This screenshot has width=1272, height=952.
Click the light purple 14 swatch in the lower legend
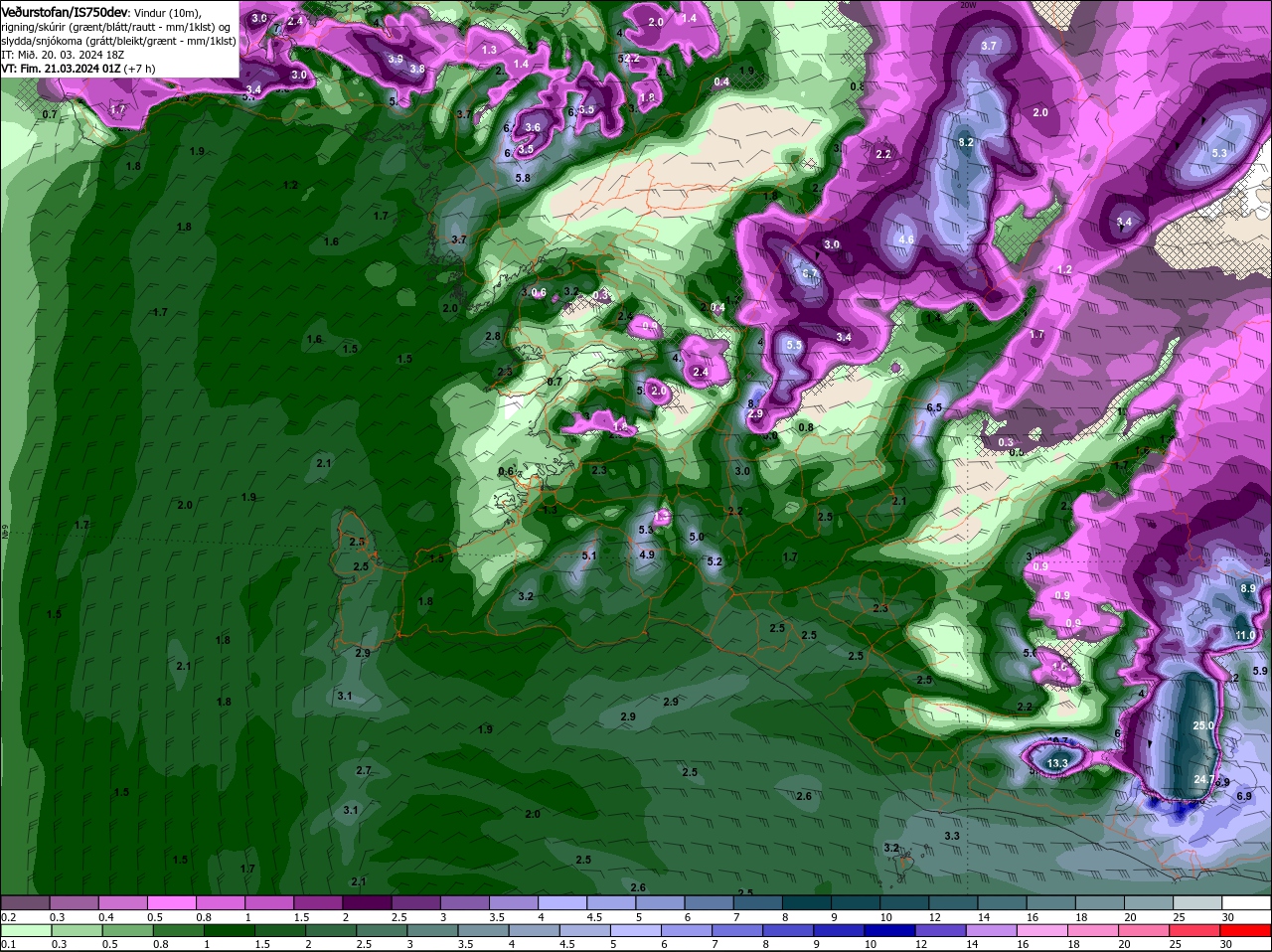(x=993, y=930)
